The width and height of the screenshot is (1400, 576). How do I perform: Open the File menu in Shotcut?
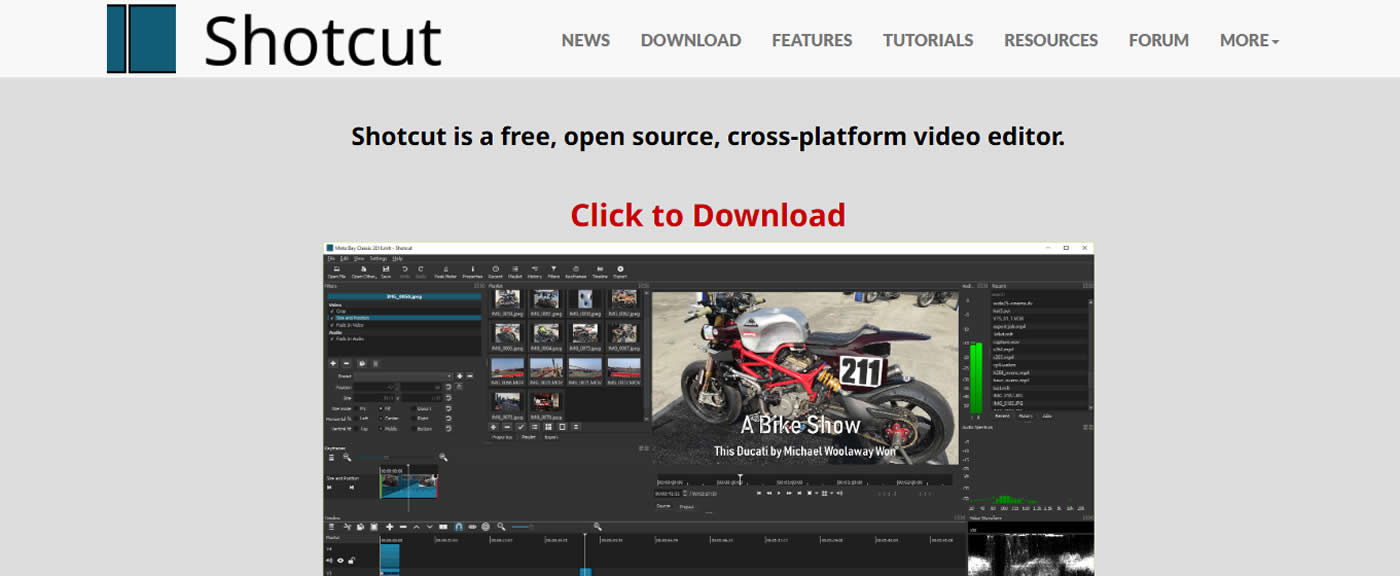pos(331,258)
